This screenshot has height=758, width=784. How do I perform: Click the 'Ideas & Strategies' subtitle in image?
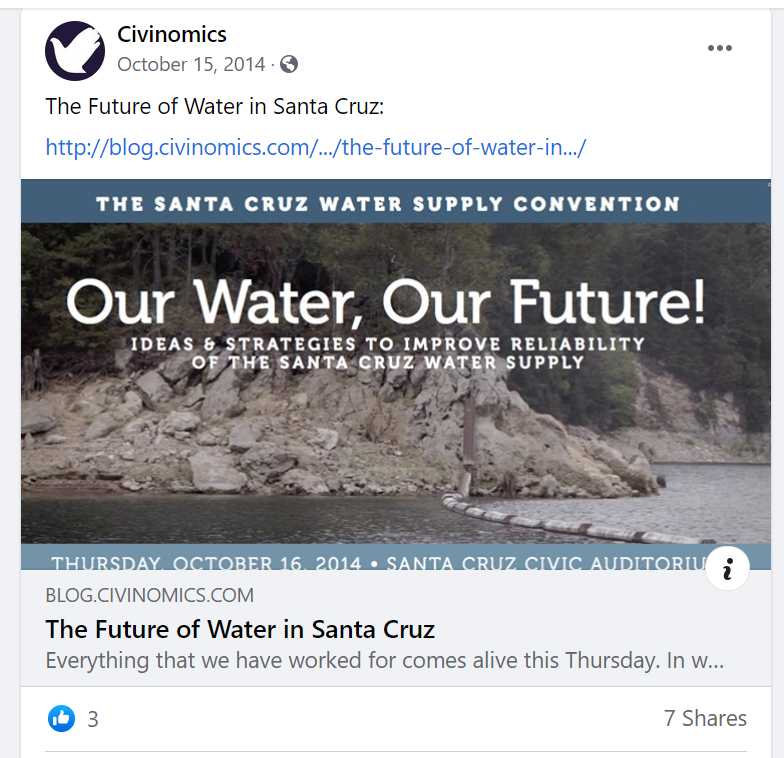click(388, 352)
